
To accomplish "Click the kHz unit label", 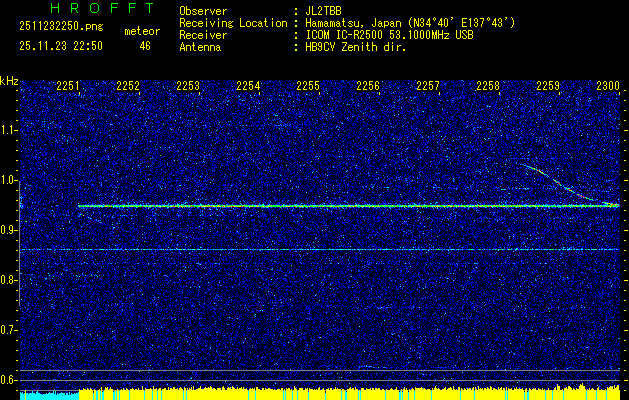I will (9, 80).
